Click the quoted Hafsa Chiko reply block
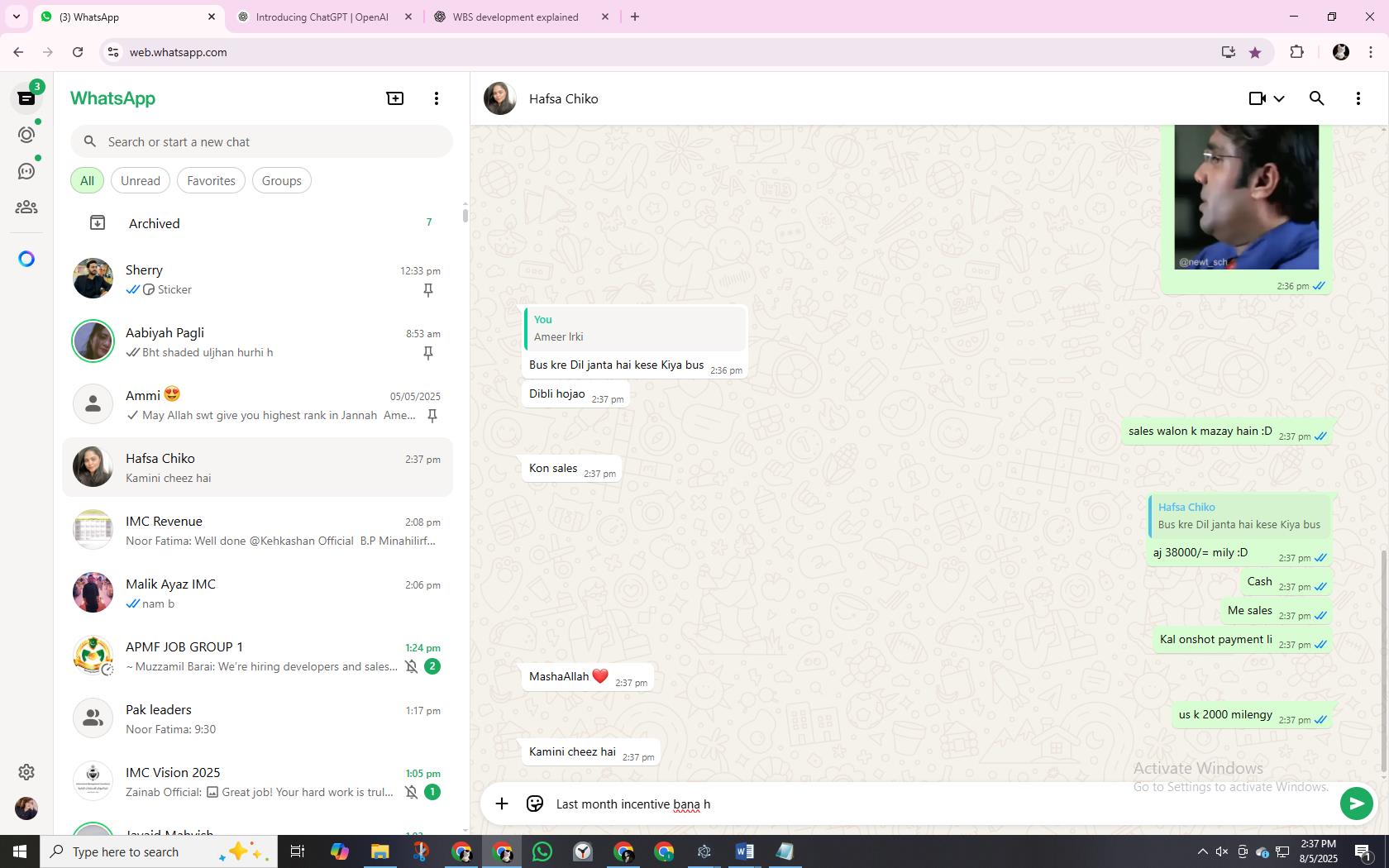The image size is (1389, 868). click(x=1238, y=516)
